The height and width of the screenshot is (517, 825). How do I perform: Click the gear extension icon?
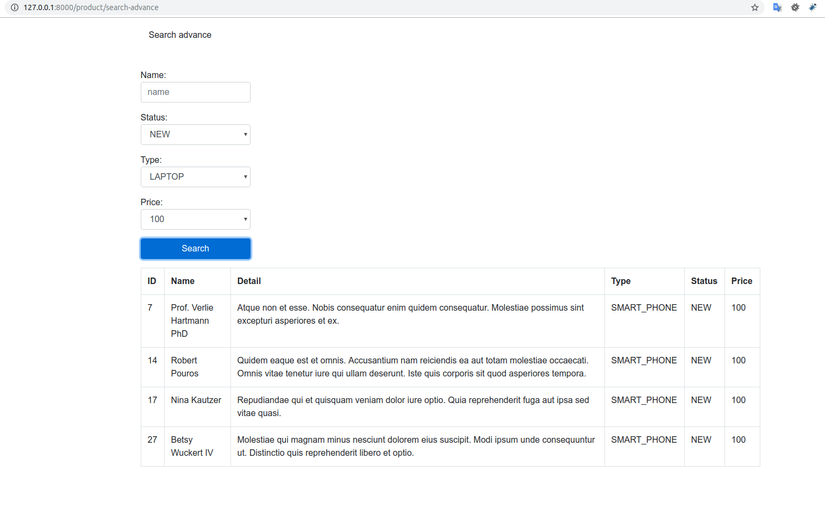795,7
